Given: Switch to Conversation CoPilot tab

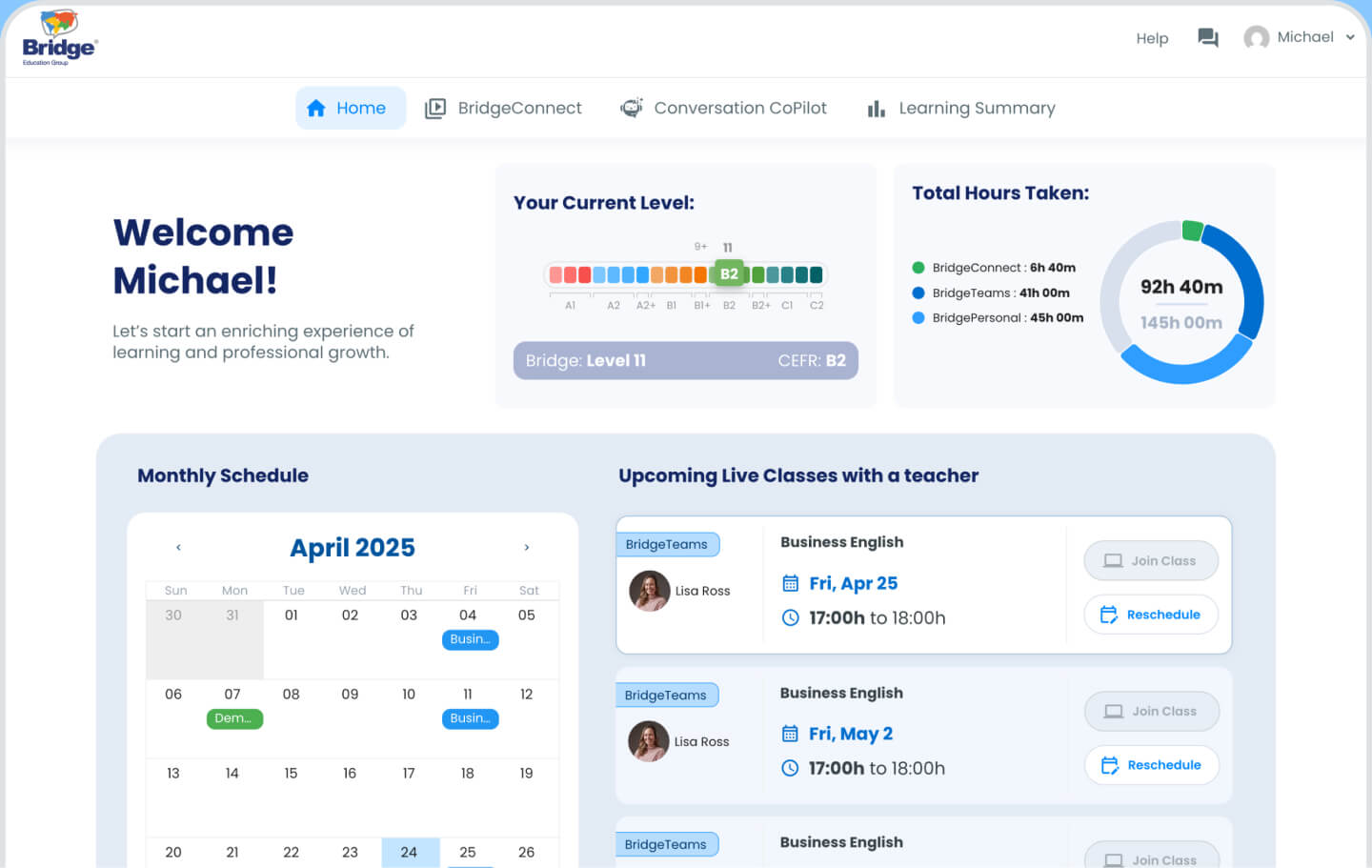Looking at the screenshot, I should [x=723, y=108].
